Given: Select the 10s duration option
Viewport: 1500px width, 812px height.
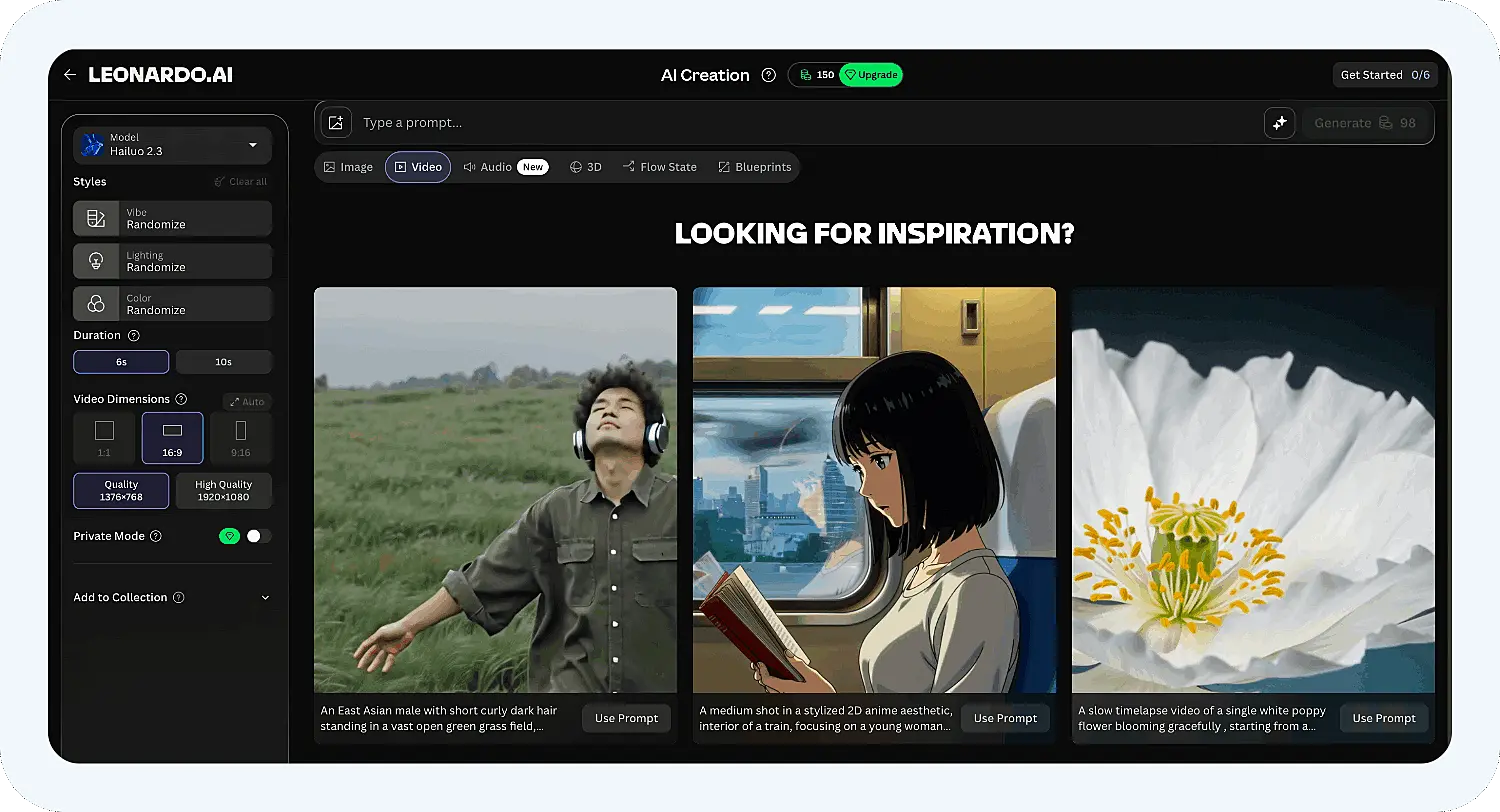Looking at the screenshot, I should [224, 362].
